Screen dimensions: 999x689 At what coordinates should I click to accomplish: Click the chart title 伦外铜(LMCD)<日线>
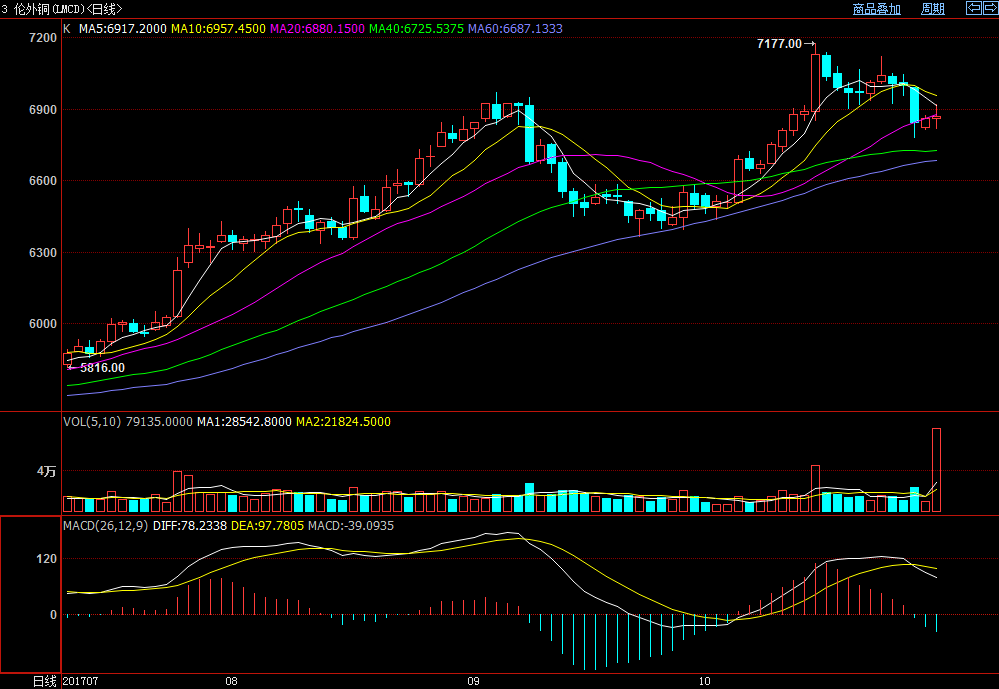[x=68, y=9]
